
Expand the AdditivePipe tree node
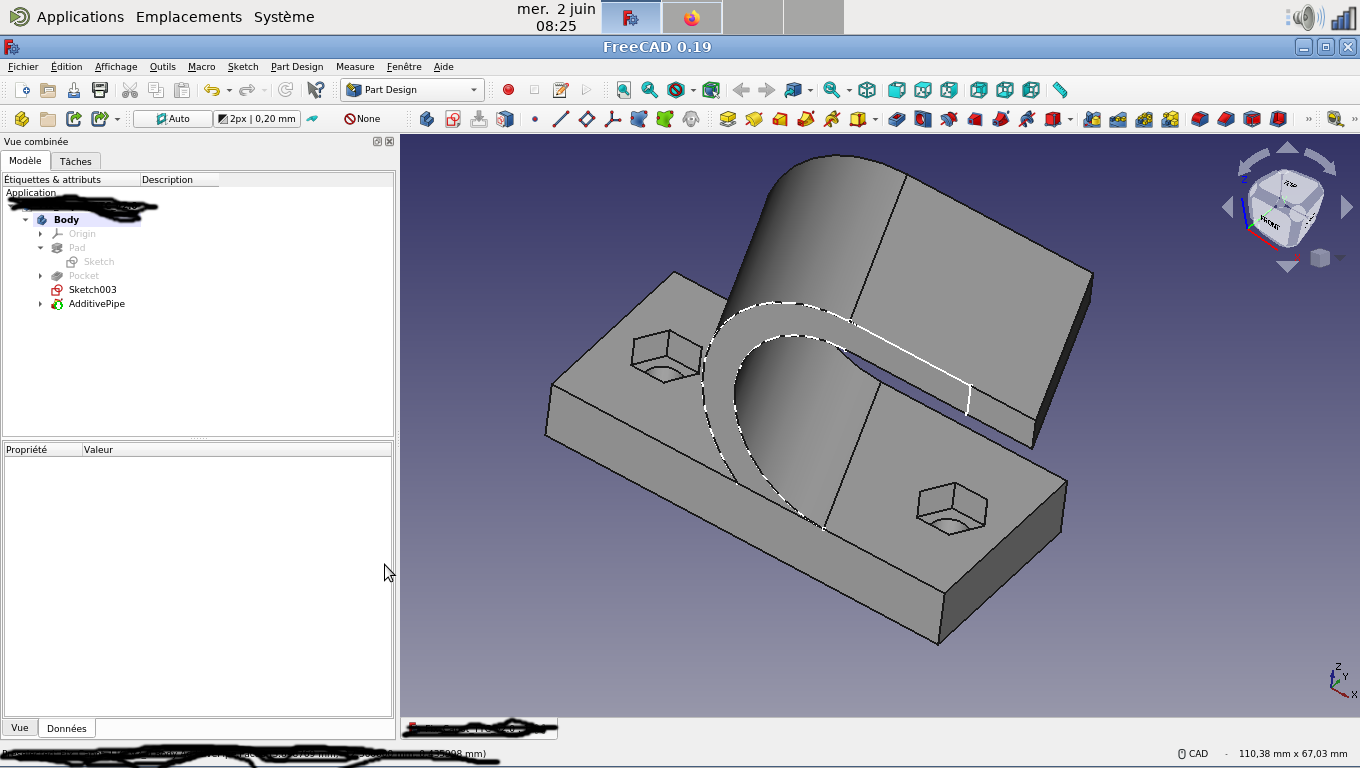[x=41, y=304]
